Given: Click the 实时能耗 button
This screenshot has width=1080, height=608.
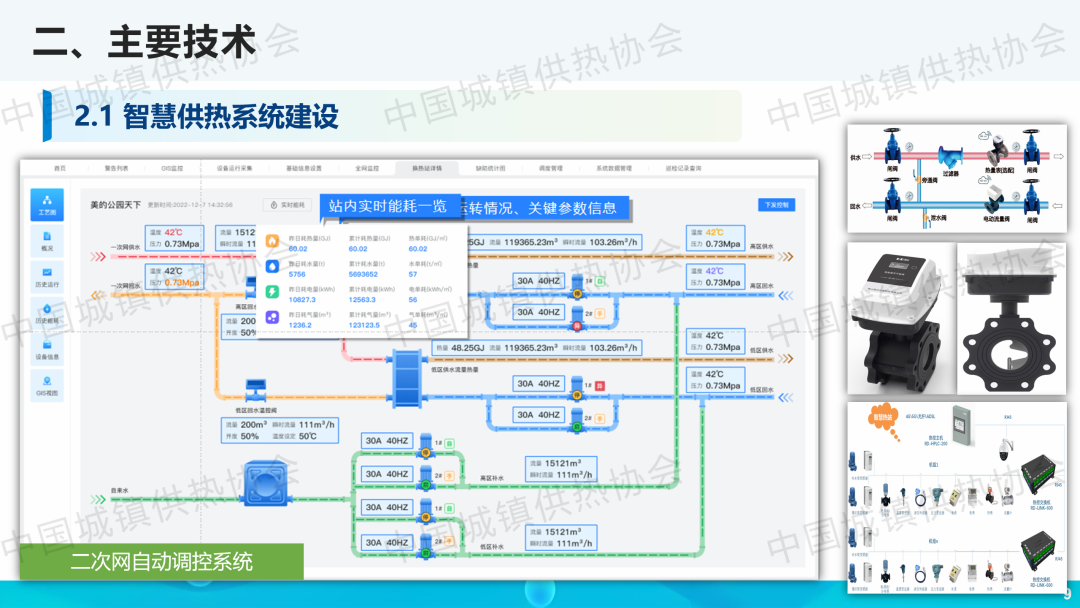Looking at the screenshot, I should [x=286, y=205].
